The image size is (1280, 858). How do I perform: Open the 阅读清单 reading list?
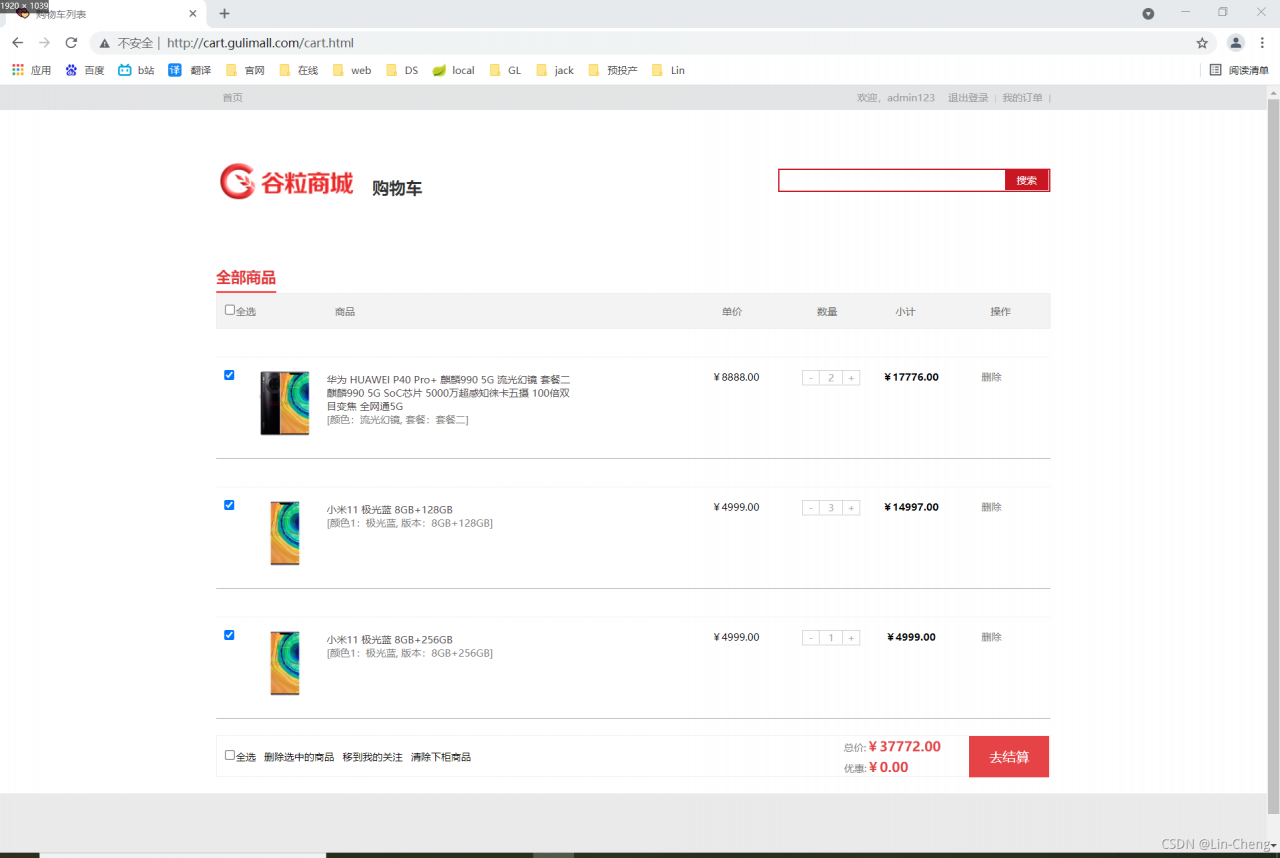pos(1238,70)
